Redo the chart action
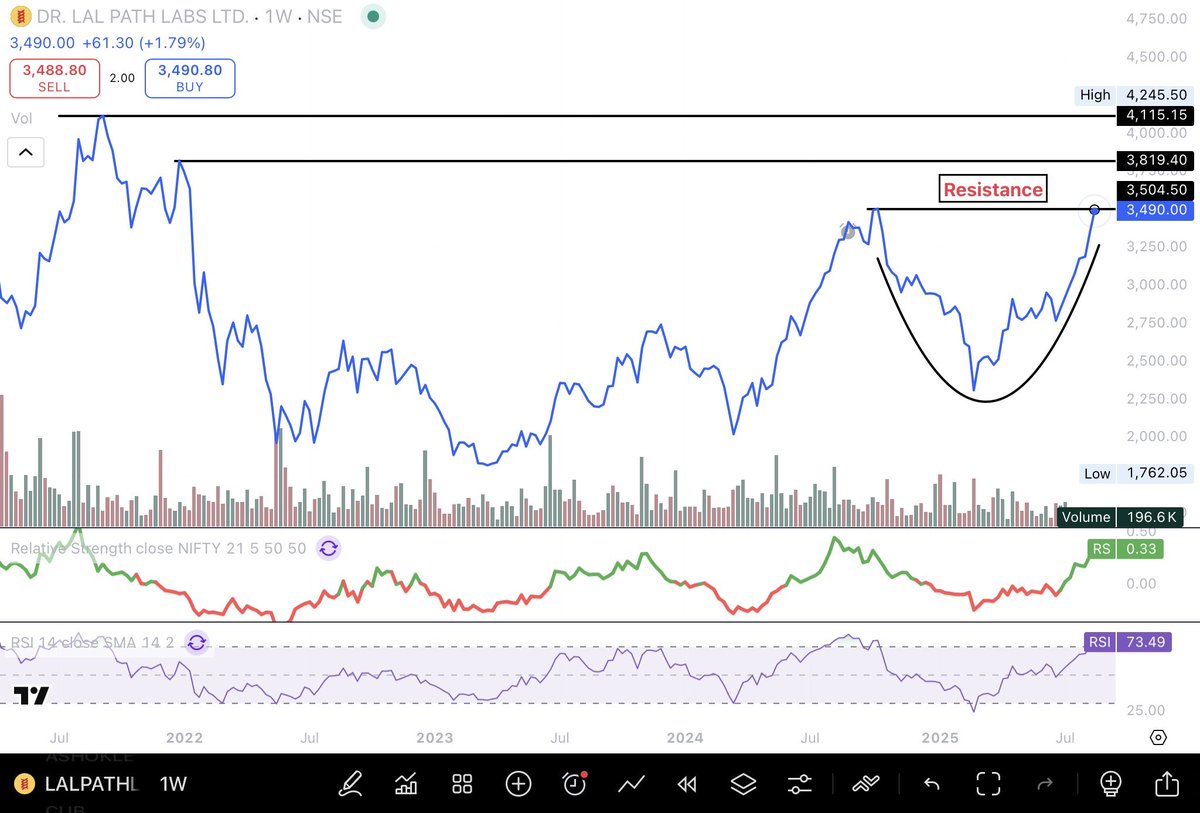Screen dimensions: 1200x813 [1046, 784]
